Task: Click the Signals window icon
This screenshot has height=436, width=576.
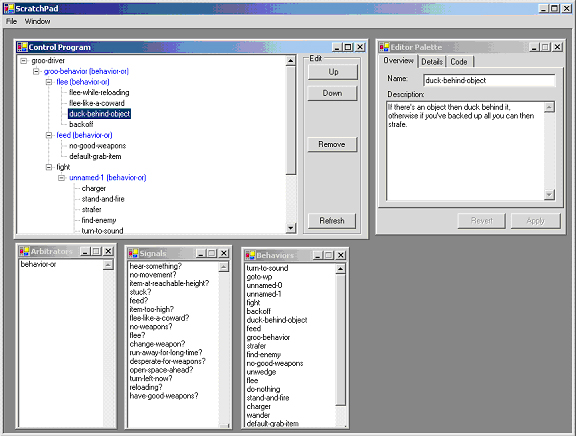Action: point(133,253)
